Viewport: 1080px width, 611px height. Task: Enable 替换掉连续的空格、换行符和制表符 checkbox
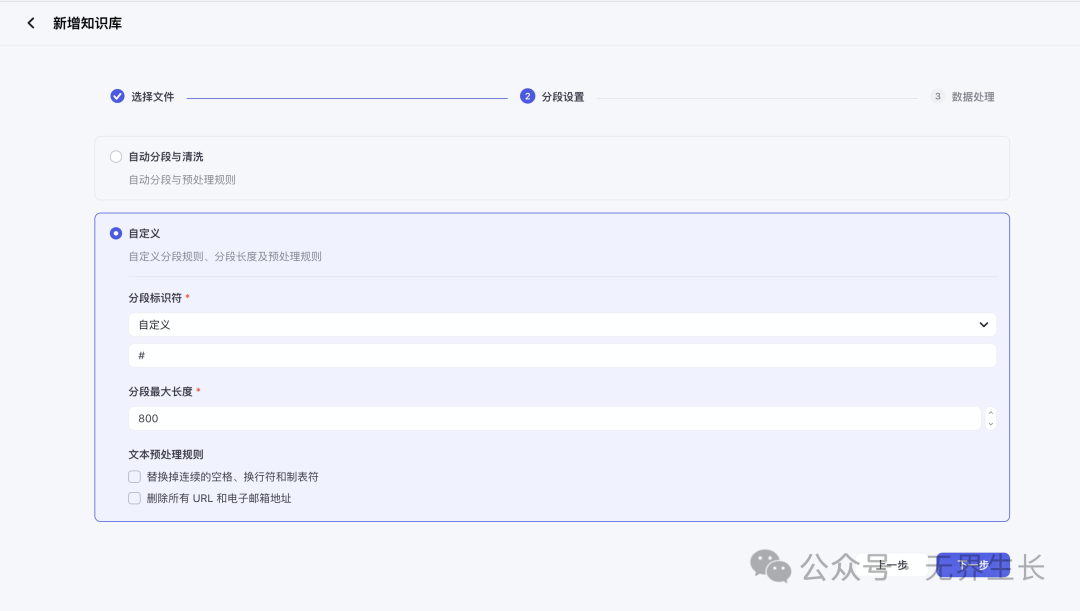135,477
